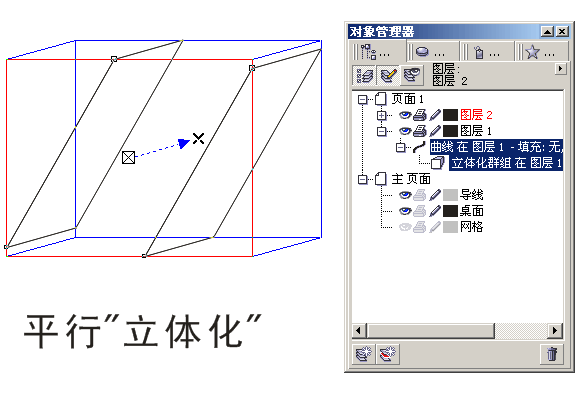The width and height of the screenshot is (578, 407).
Task: Toggle the pencil edit icon for 图层 1
Action: click(x=435, y=131)
